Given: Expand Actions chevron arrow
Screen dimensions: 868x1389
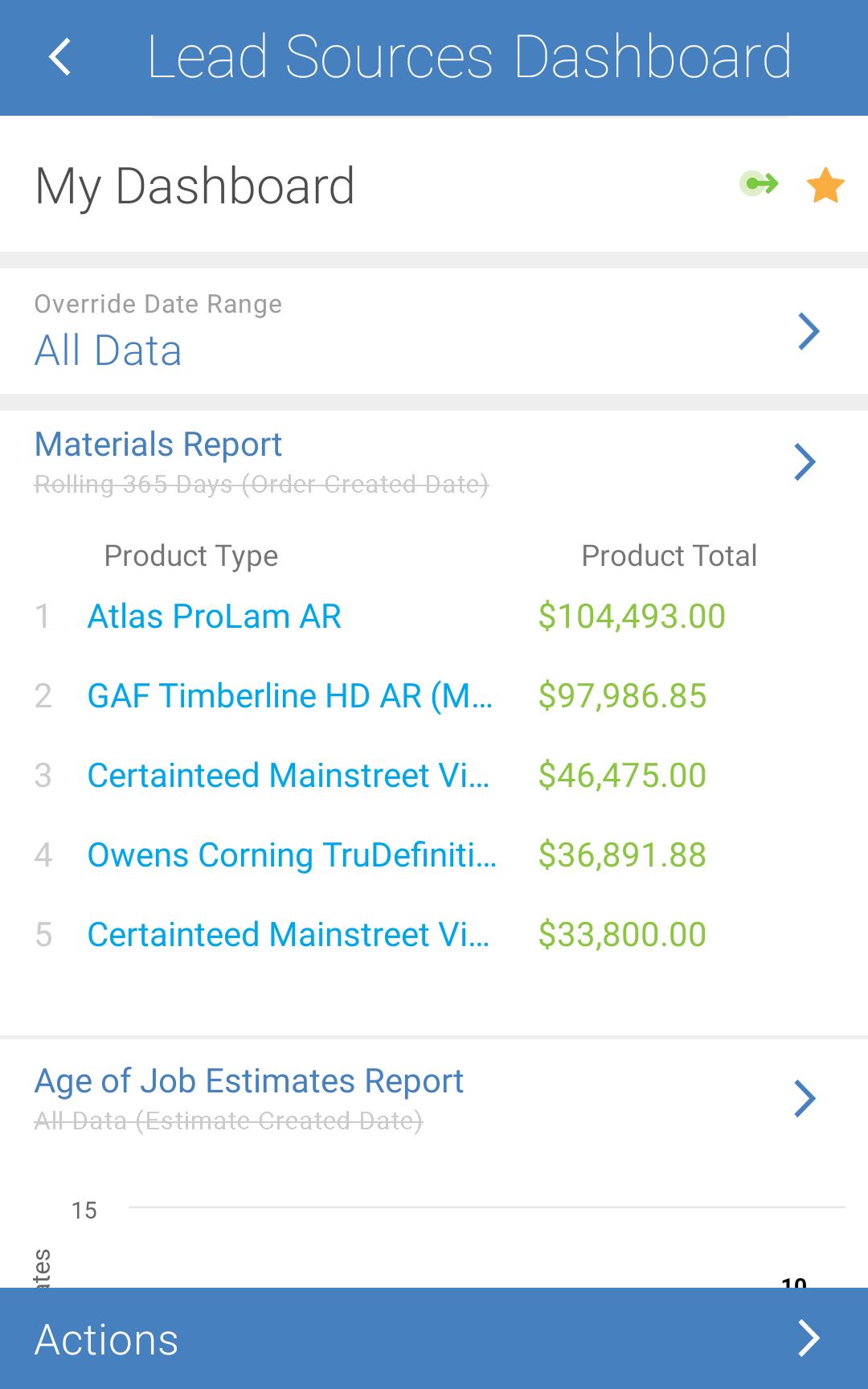Looking at the screenshot, I should 809,1338.
